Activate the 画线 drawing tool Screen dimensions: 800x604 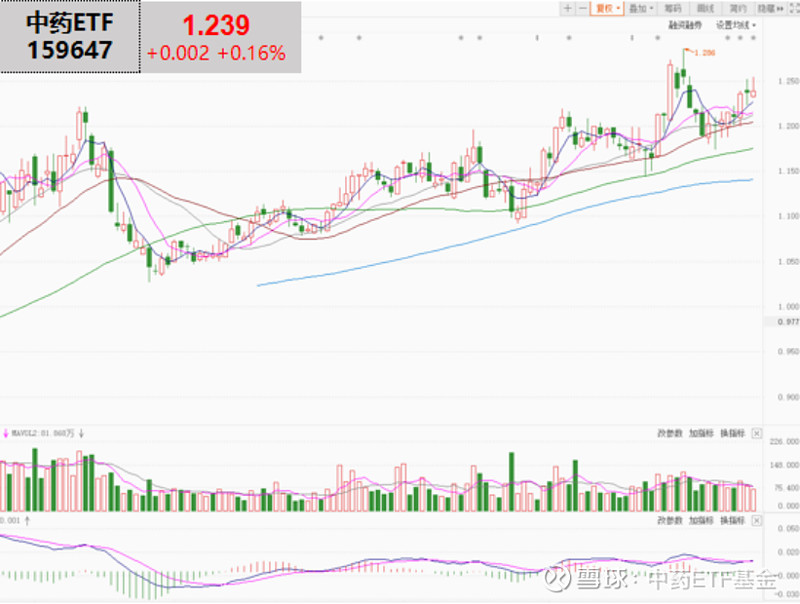pos(705,8)
